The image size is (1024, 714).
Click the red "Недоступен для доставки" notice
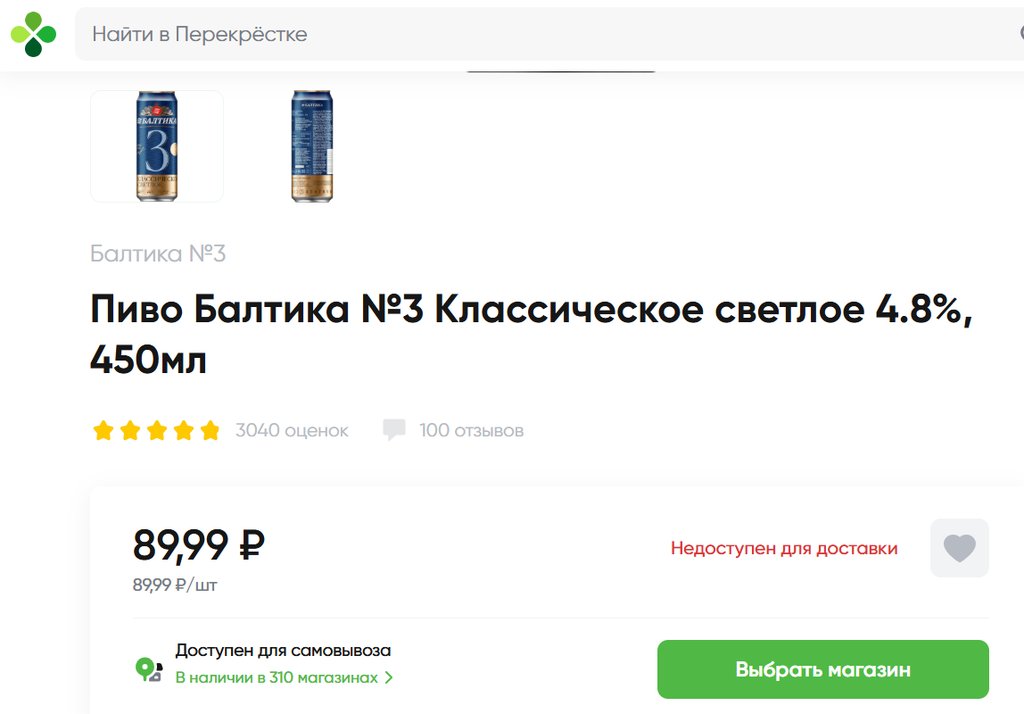[x=784, y=548]
